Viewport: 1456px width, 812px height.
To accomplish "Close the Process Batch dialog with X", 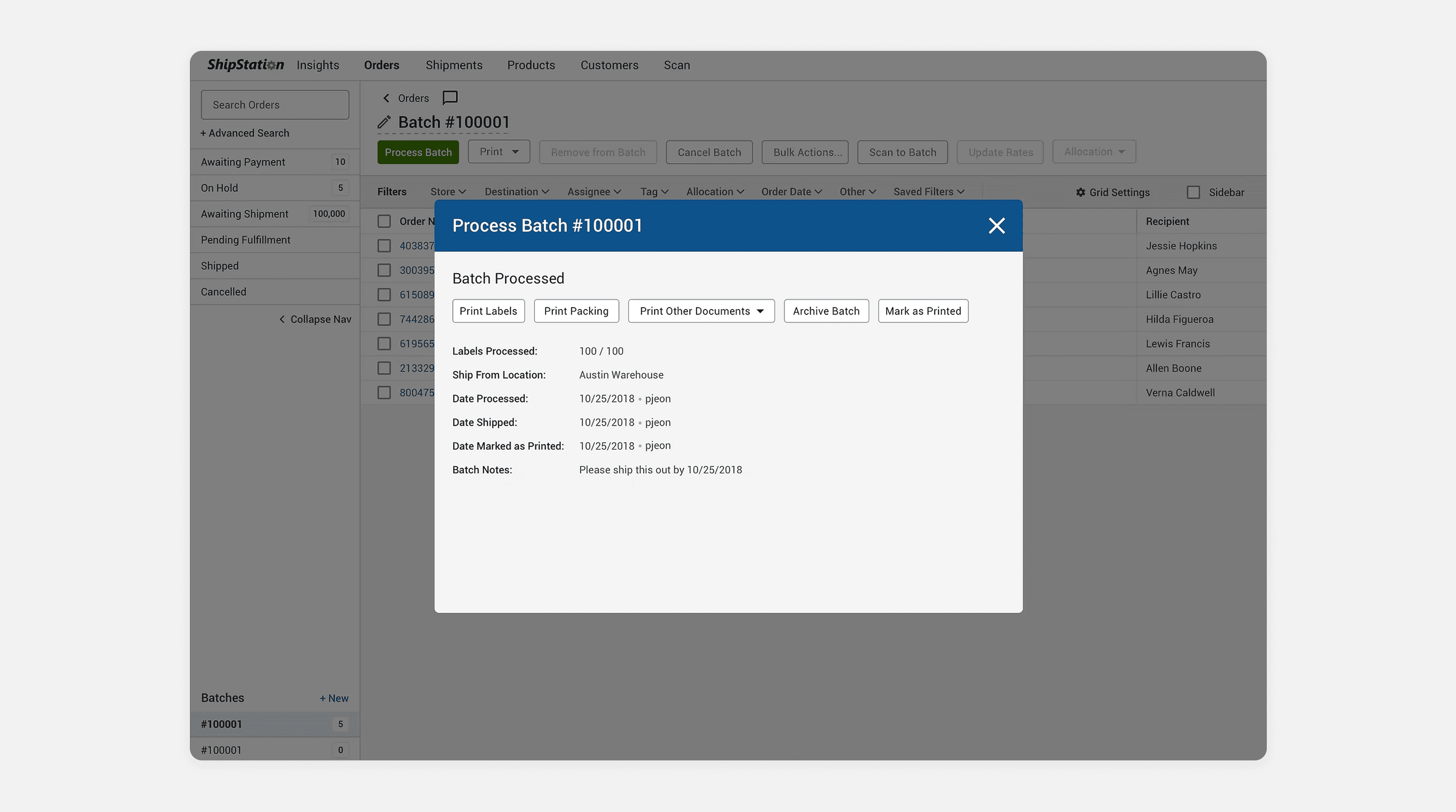I will 996,225.
